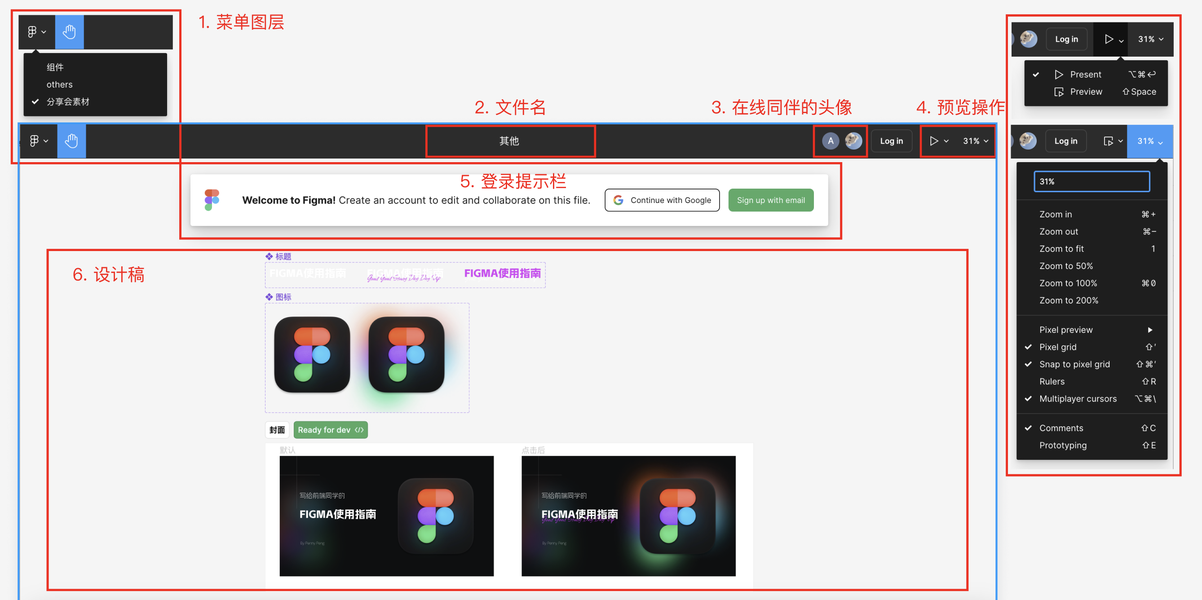
Task: Choose Zoom to 50%
Action: 1092,266
